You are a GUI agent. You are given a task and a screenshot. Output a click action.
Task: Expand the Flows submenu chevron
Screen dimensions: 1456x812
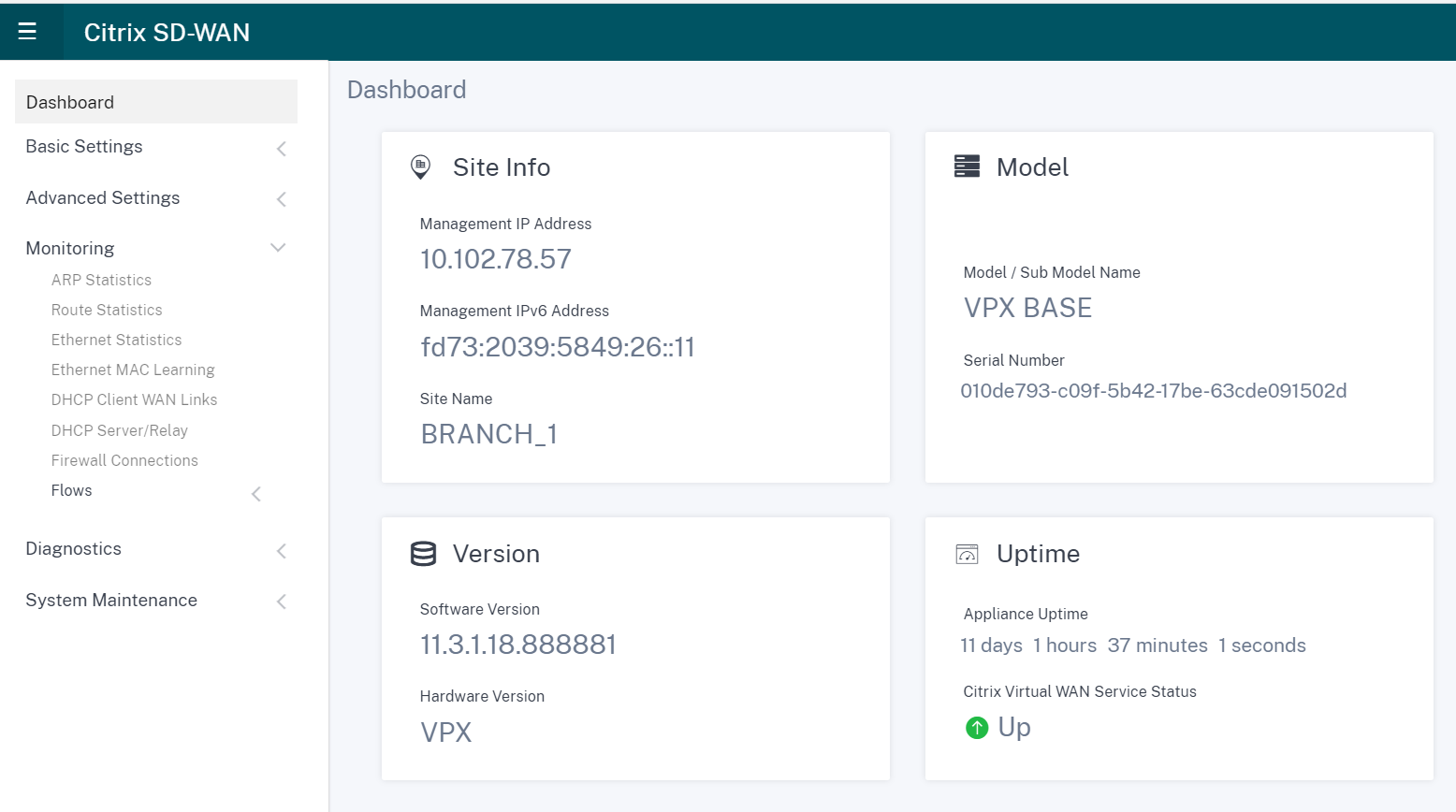pyautogui.click(x=256, y=494)
